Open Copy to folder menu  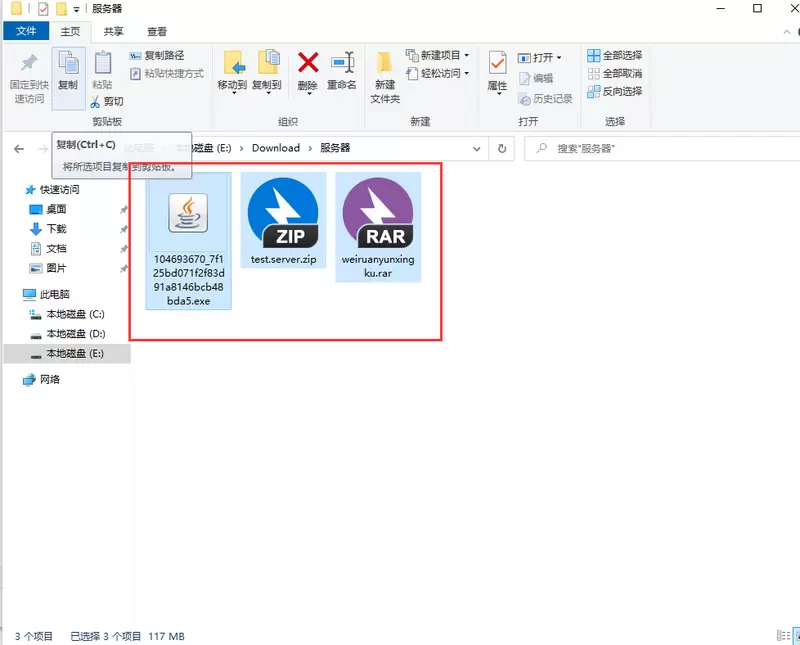point(267,72)
